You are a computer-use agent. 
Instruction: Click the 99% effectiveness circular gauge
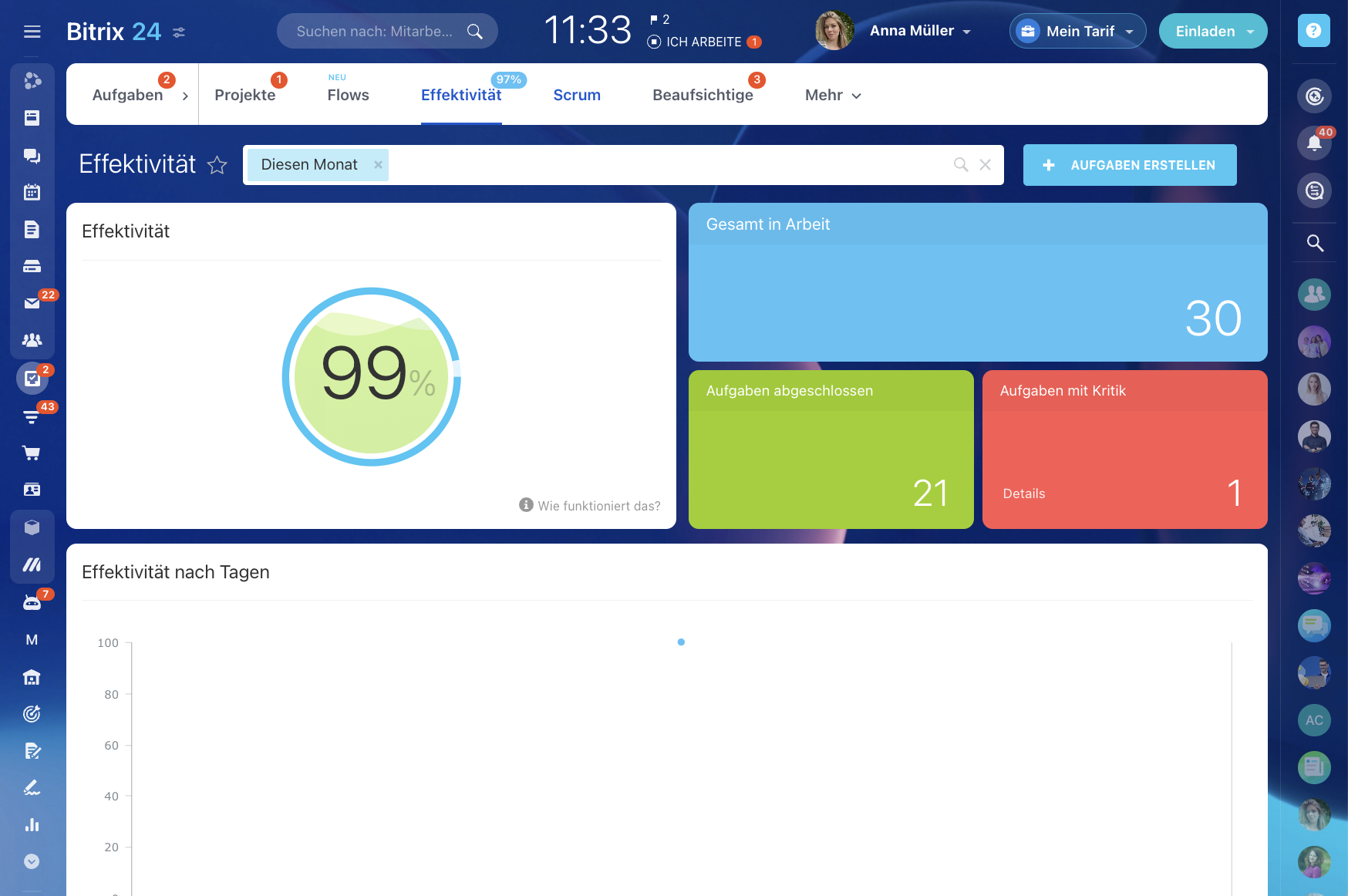372,376
